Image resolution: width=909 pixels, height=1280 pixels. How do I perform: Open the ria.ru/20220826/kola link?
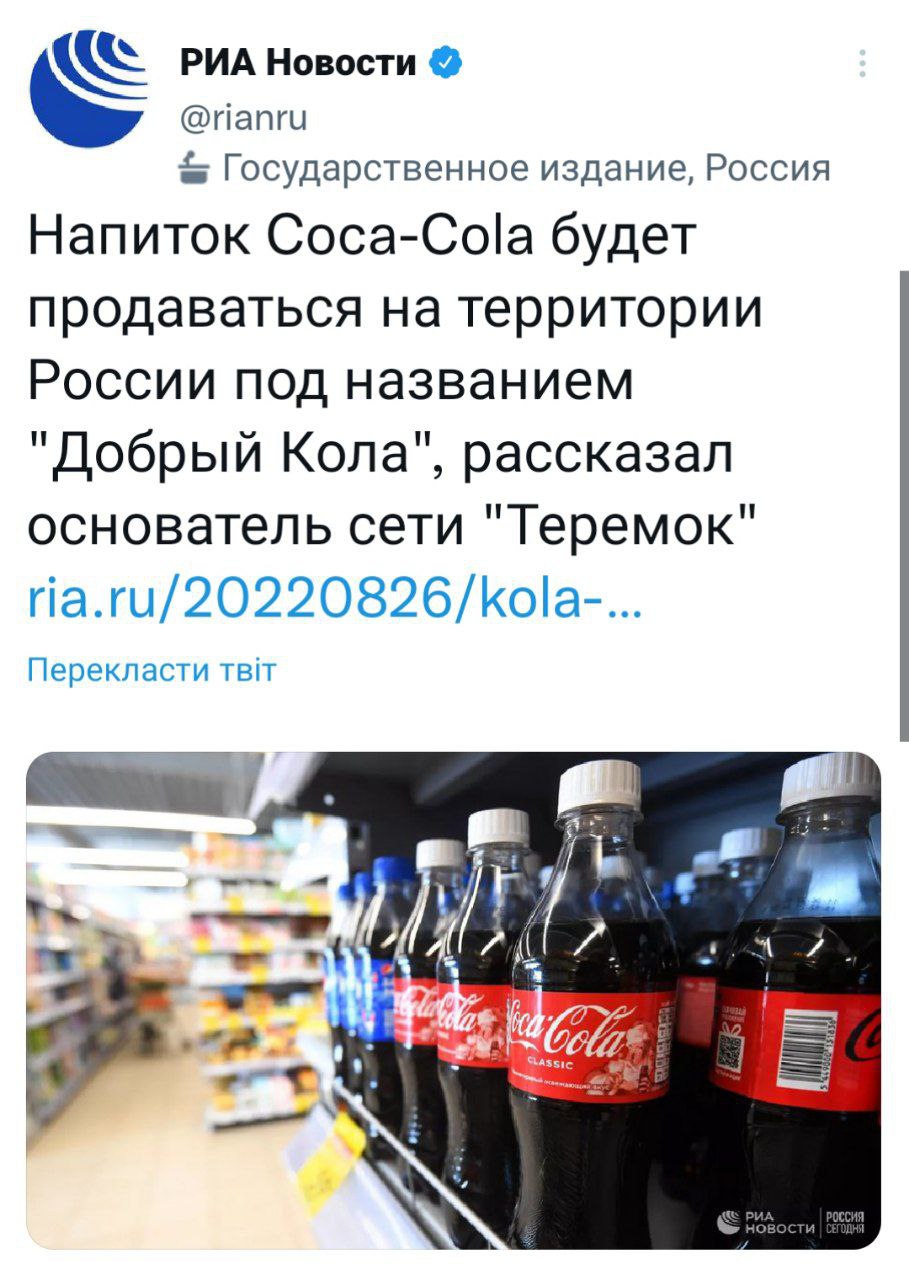pos(337,601)
